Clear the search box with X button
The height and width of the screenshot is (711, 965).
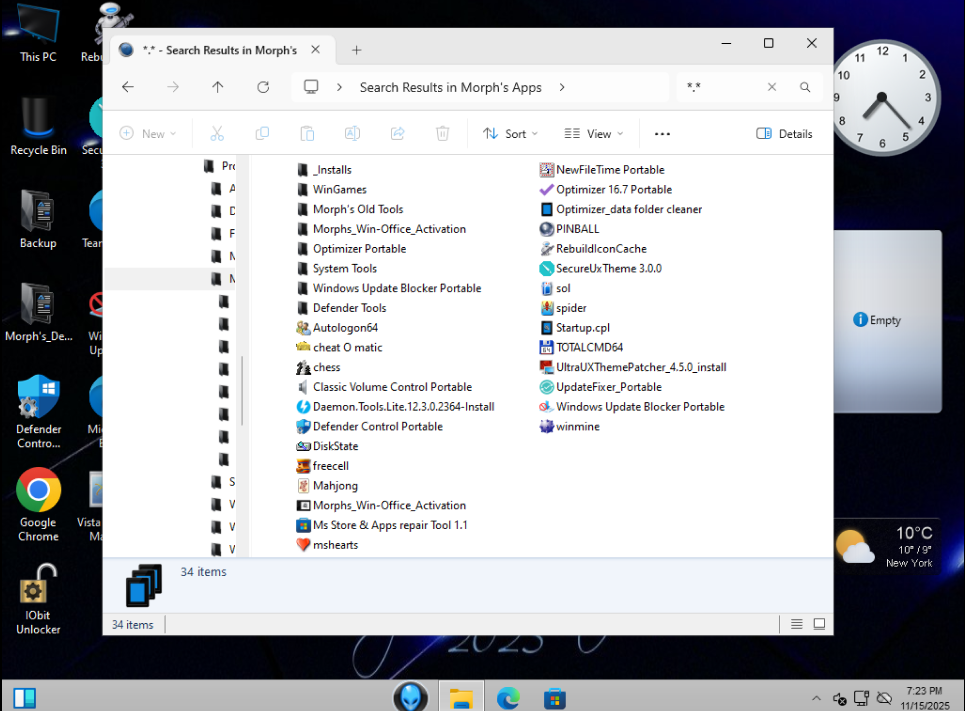point(772,87)
